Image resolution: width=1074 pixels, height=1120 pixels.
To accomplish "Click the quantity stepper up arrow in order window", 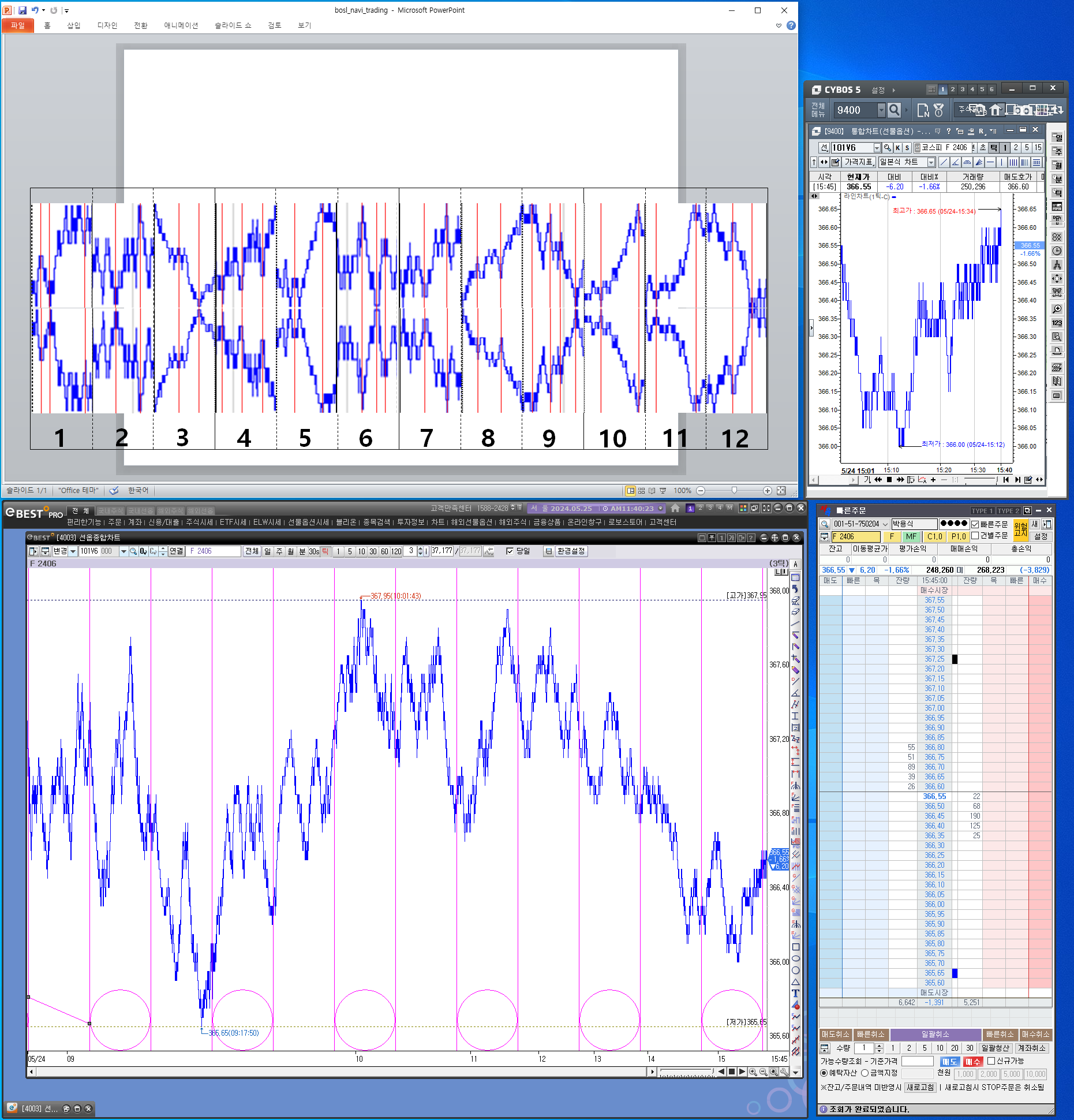I will pos(879,1045).
